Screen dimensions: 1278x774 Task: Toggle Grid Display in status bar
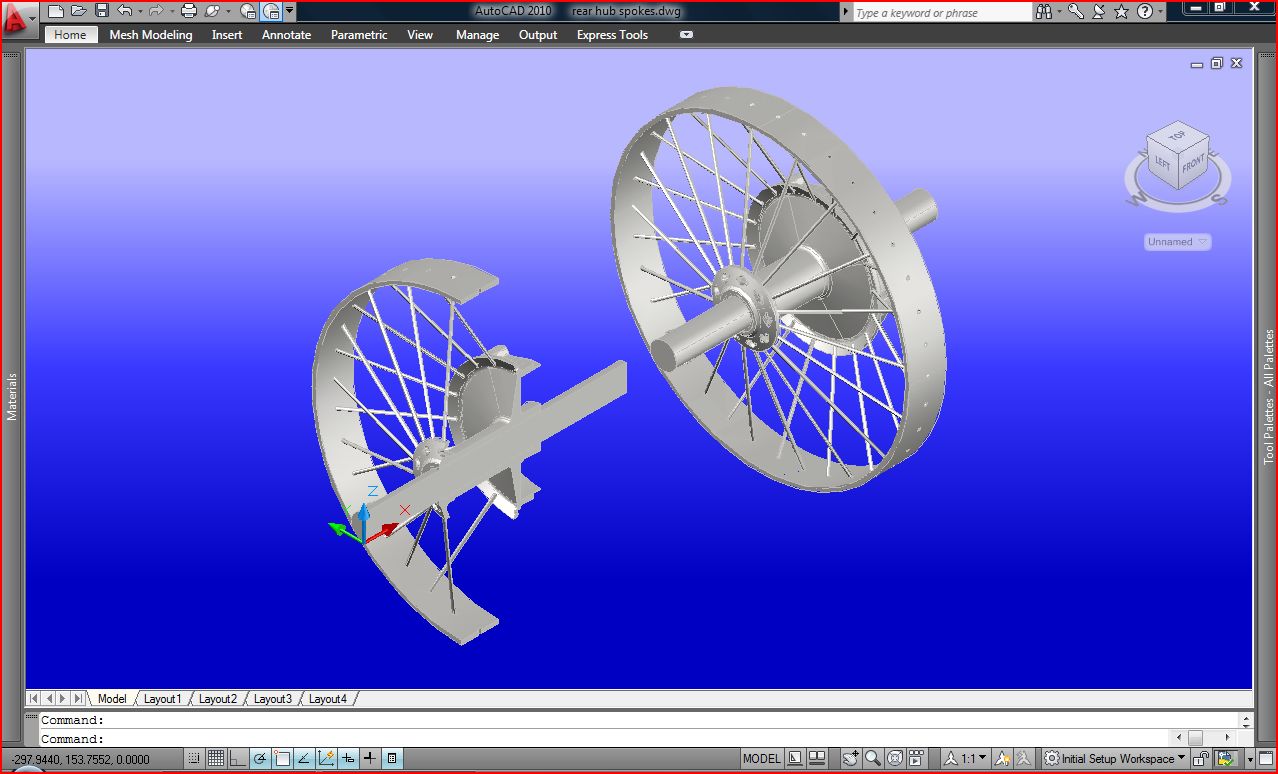[215, 759]
